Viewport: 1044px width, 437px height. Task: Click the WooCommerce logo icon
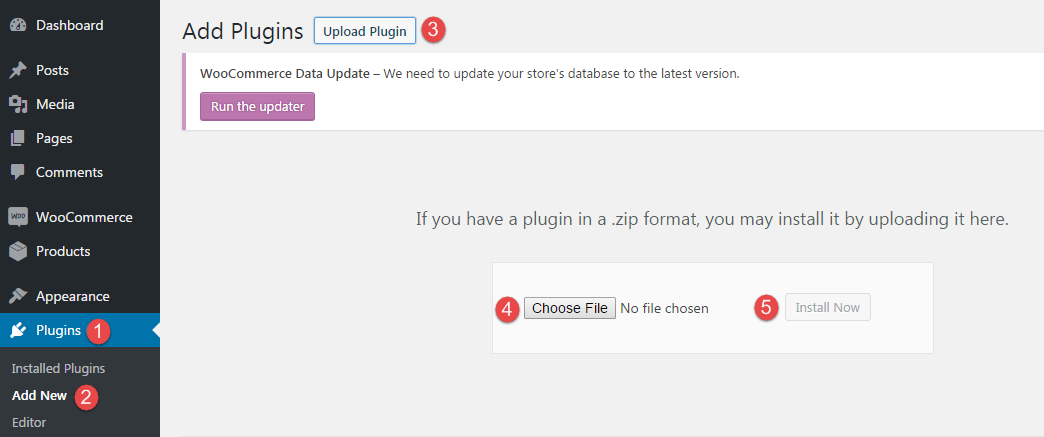point(18,217)
